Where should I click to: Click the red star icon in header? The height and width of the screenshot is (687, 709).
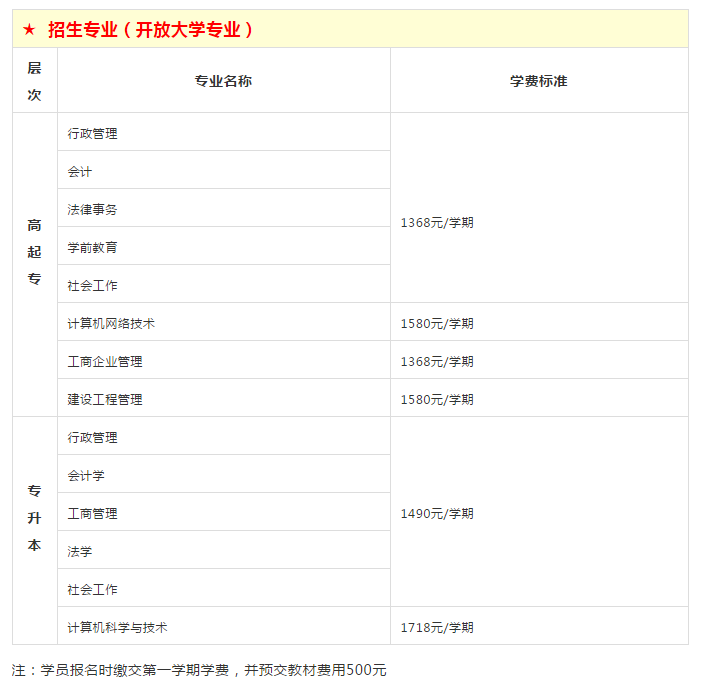pyautogui.click(x=30, y=30)
